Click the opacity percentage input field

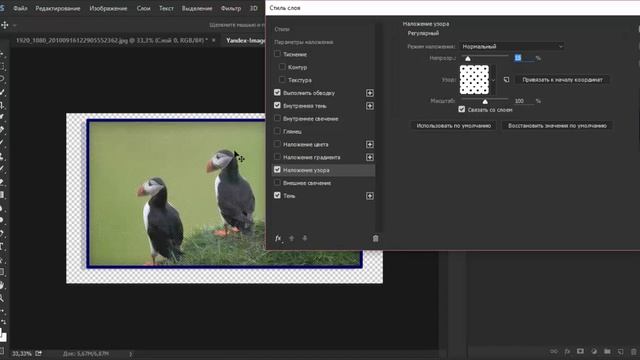[x=524, y=58]
